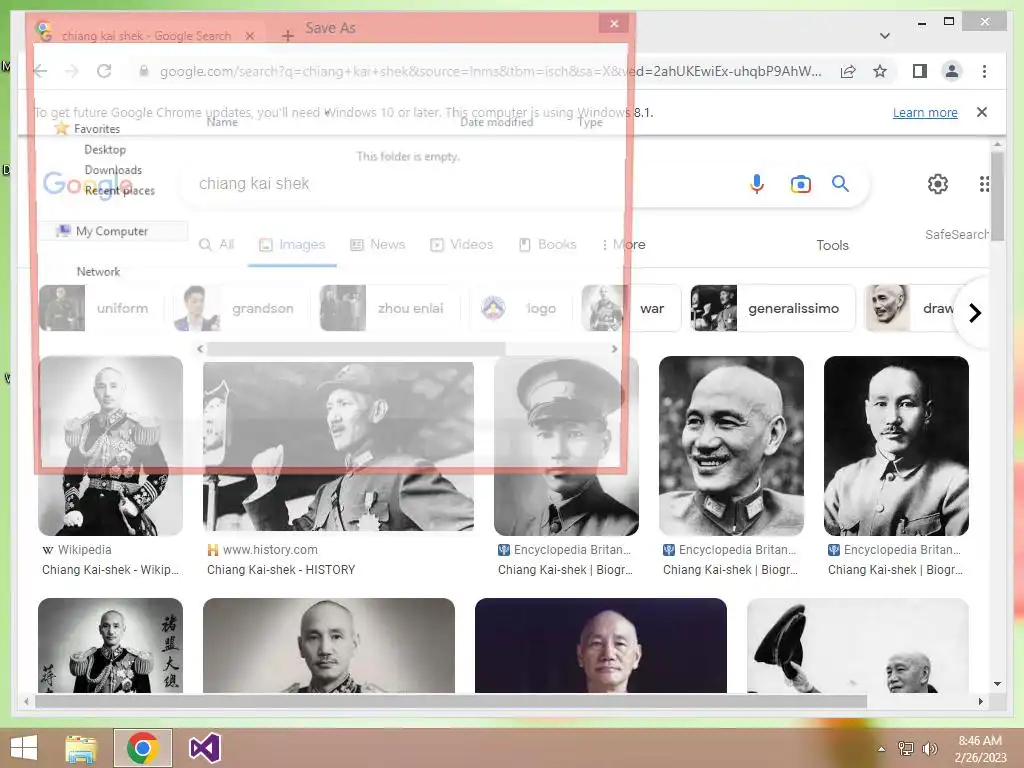Click the blue search magnifier icon
Viewport: 1024px width, 768px height.
click(840, 184)
